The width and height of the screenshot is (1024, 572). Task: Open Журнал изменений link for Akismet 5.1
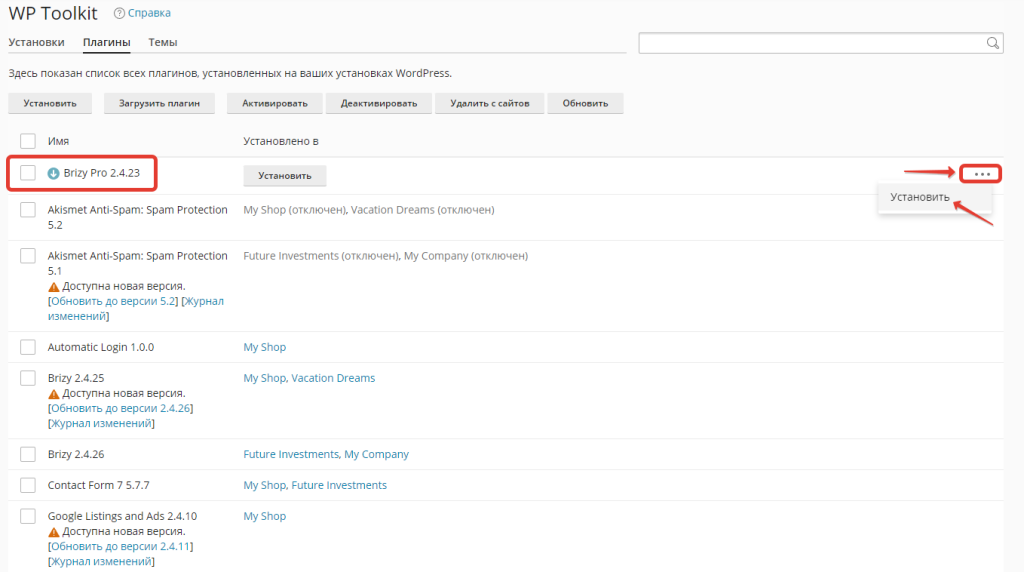click(x=136, y=308)
